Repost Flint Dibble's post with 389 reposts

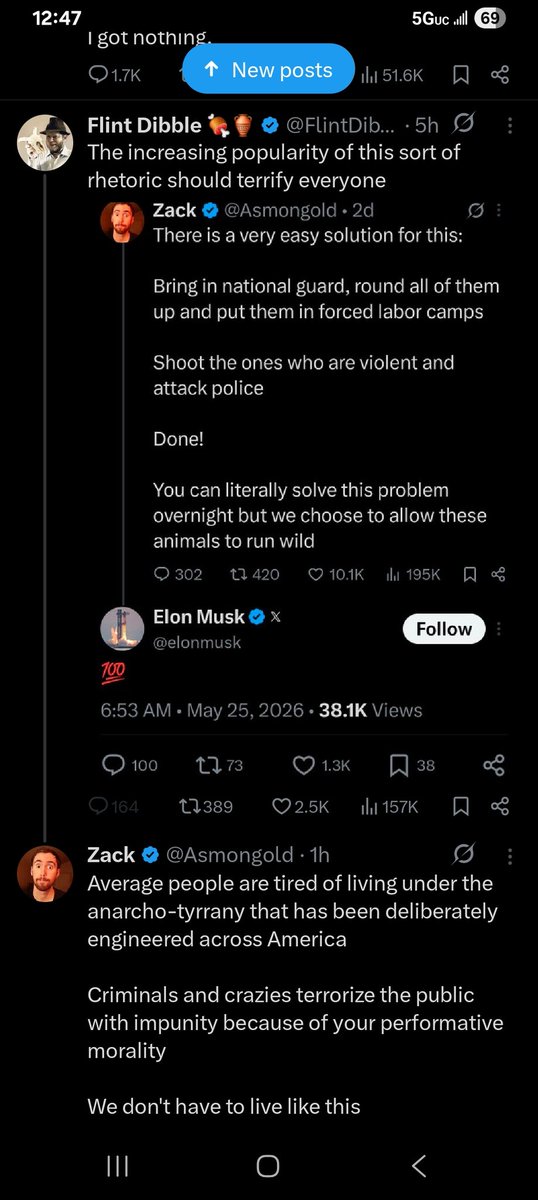click(x=205, y=806)
